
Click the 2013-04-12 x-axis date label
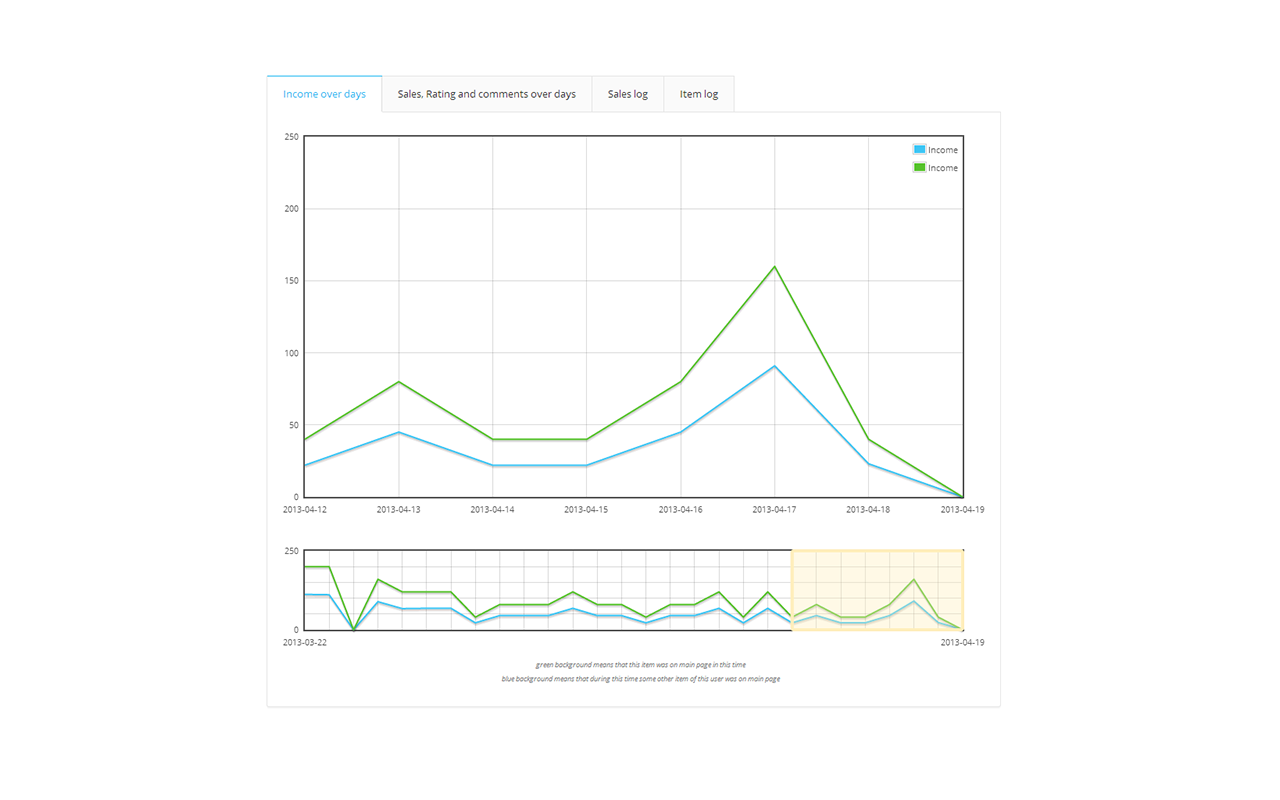point(305,510)
